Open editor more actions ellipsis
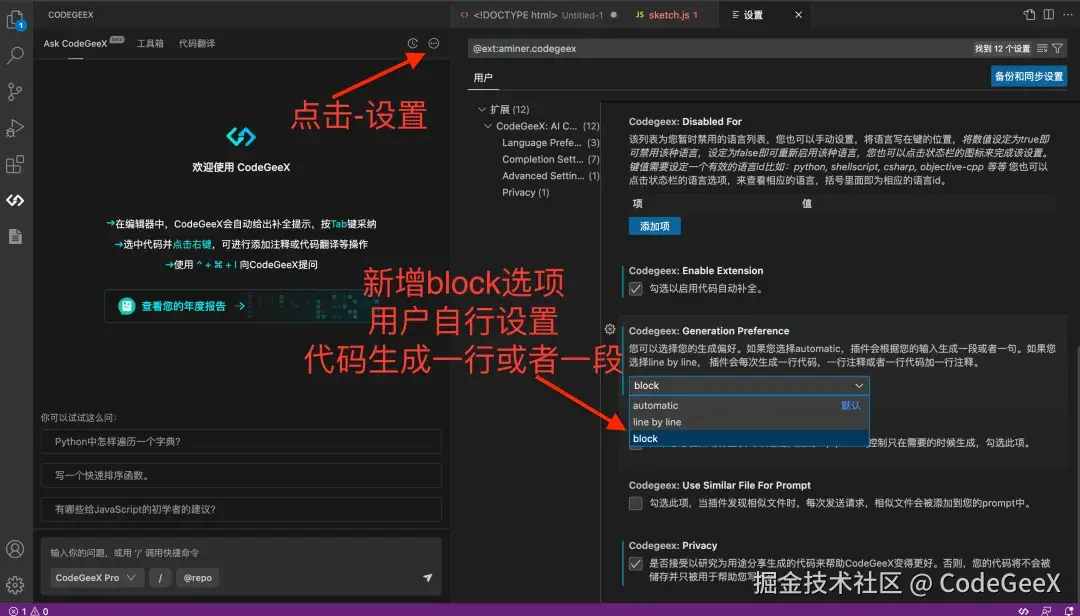This screenshot has width=1080, height=616. point(1068,14)
